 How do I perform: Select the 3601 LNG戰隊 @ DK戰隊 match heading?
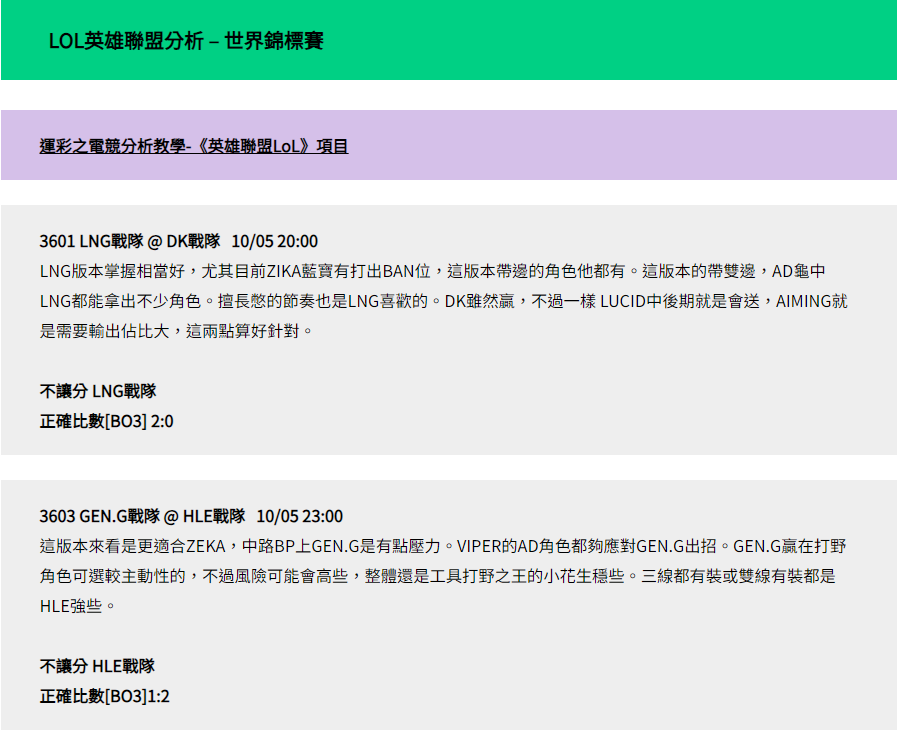[x=130, y=241]
